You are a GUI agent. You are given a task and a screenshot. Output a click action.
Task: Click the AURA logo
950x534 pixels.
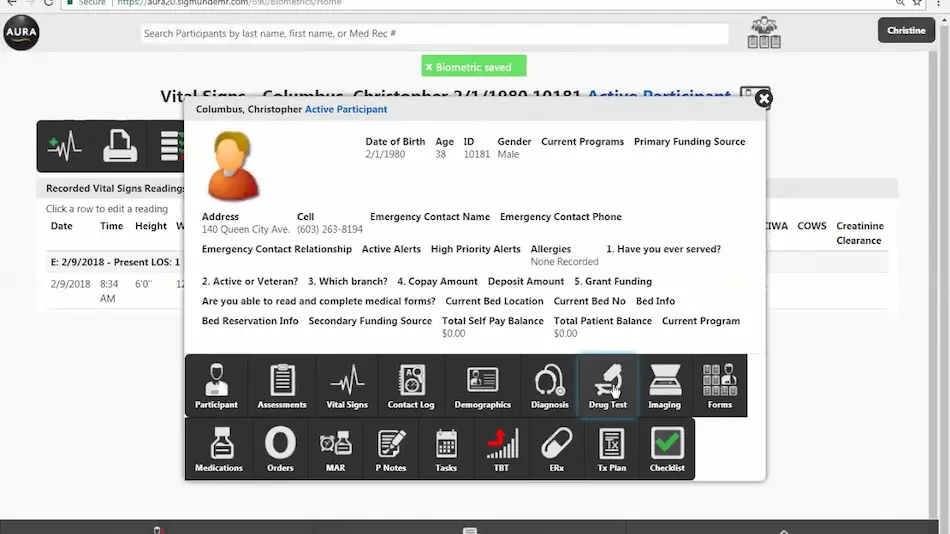21,33
